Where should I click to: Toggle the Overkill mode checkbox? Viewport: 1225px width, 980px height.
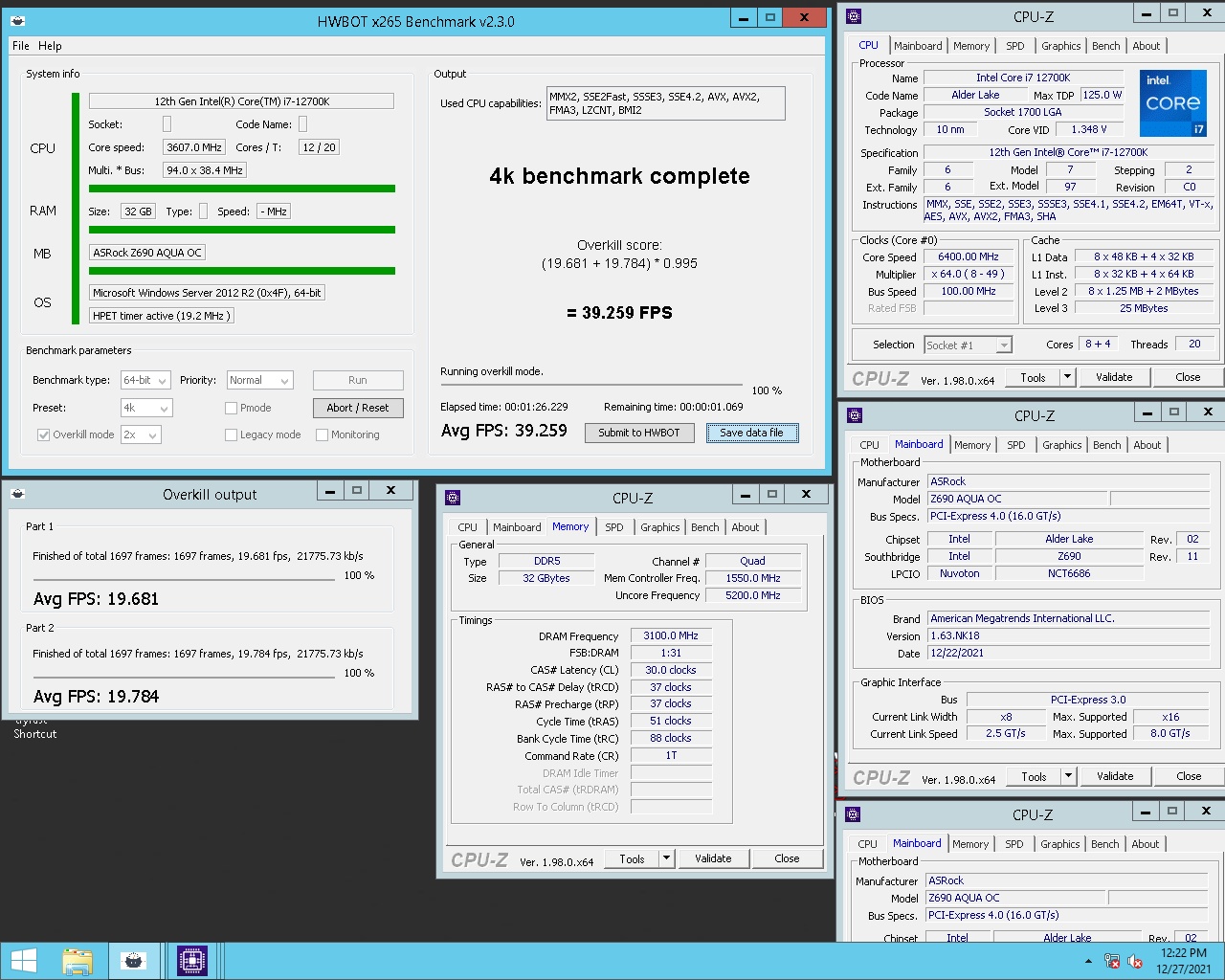(43, 434)
